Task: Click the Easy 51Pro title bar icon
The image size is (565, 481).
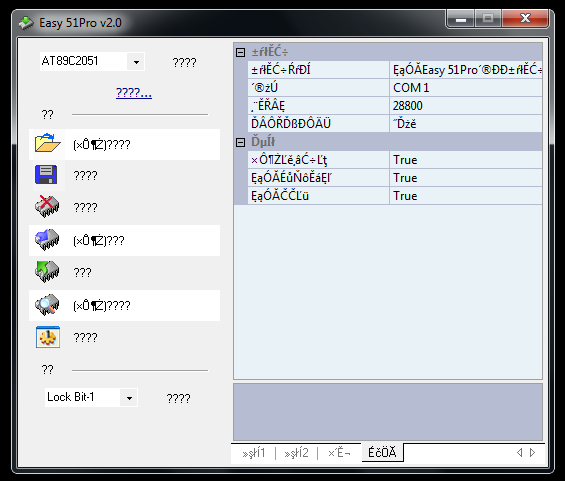Action: (26, 23)
